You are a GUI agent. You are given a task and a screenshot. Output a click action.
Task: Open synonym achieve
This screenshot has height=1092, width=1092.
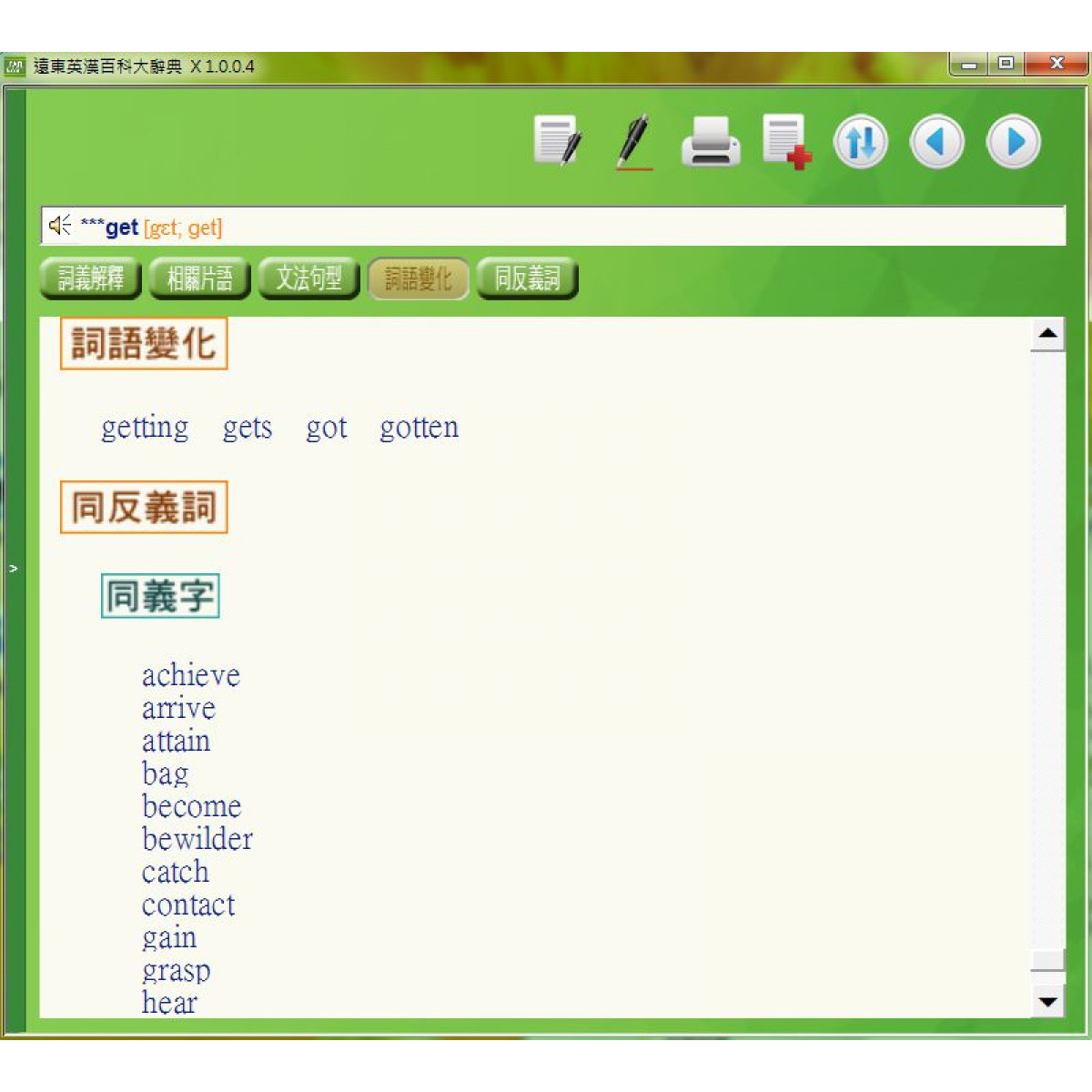pyautogui.click(x=190, y=675)
